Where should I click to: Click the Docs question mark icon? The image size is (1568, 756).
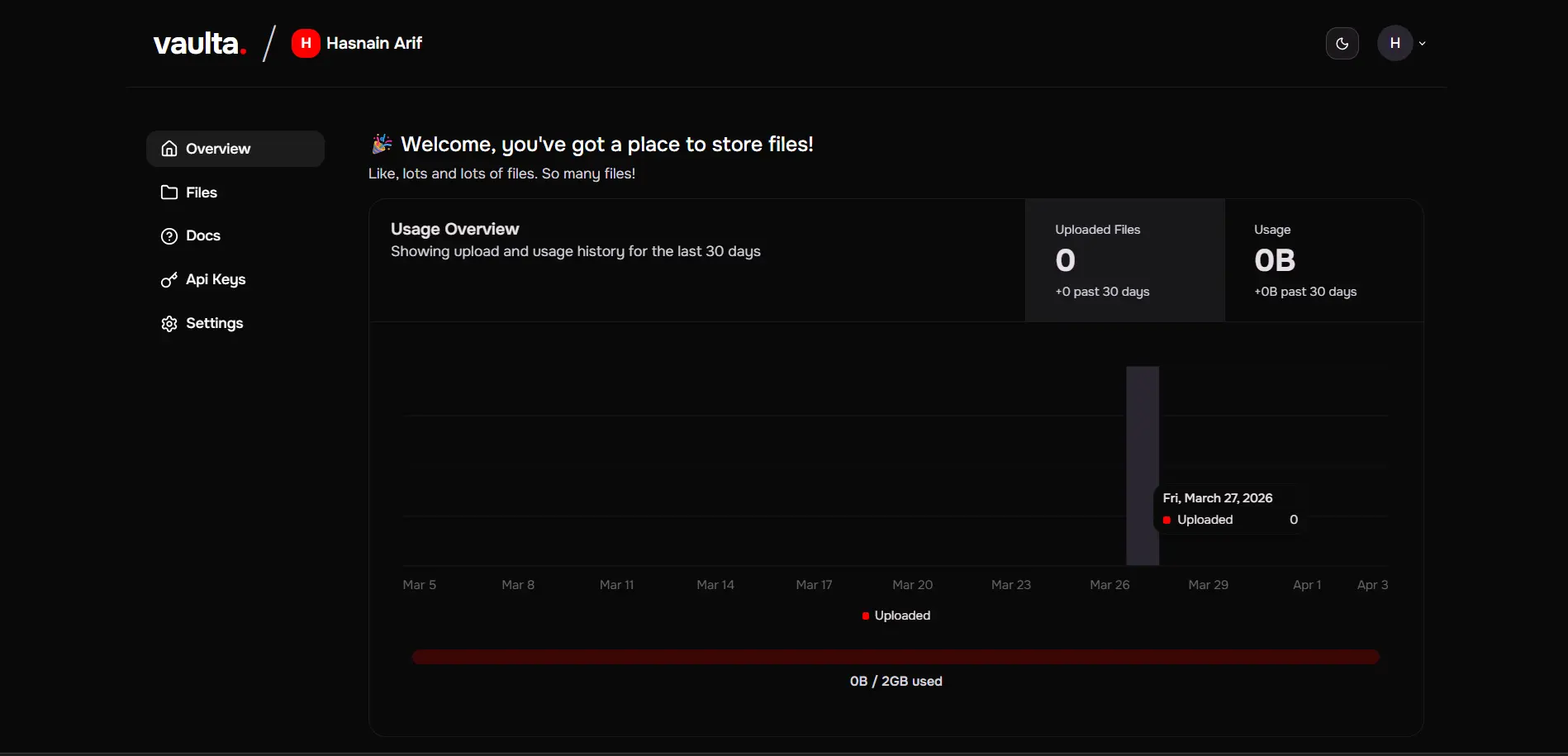(x=169, y=236)
